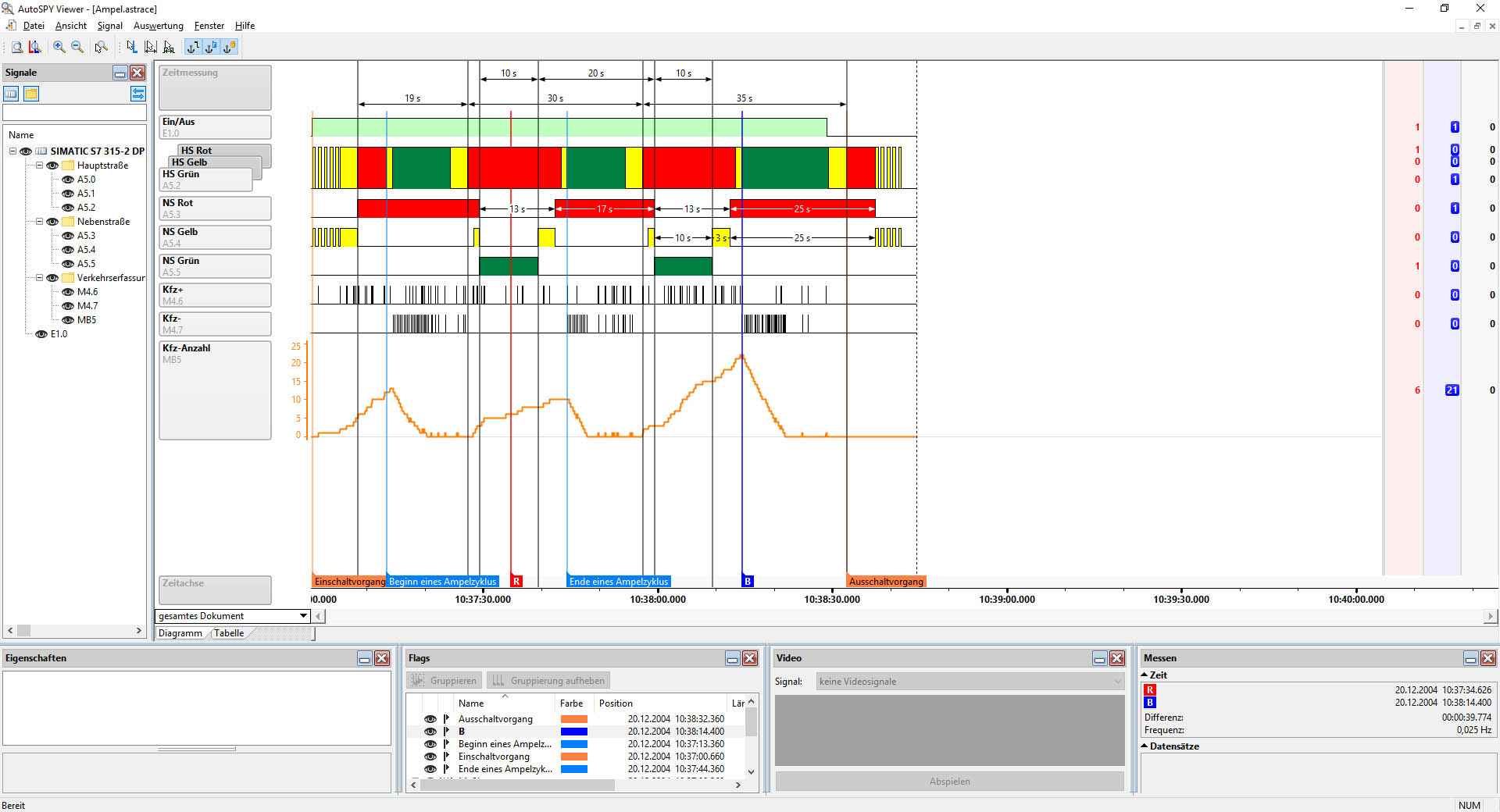The width and height of the screenshot is (1500, 812).
Task: Hide signal A5.0 via its eye icon
Action: coord(68,180)
